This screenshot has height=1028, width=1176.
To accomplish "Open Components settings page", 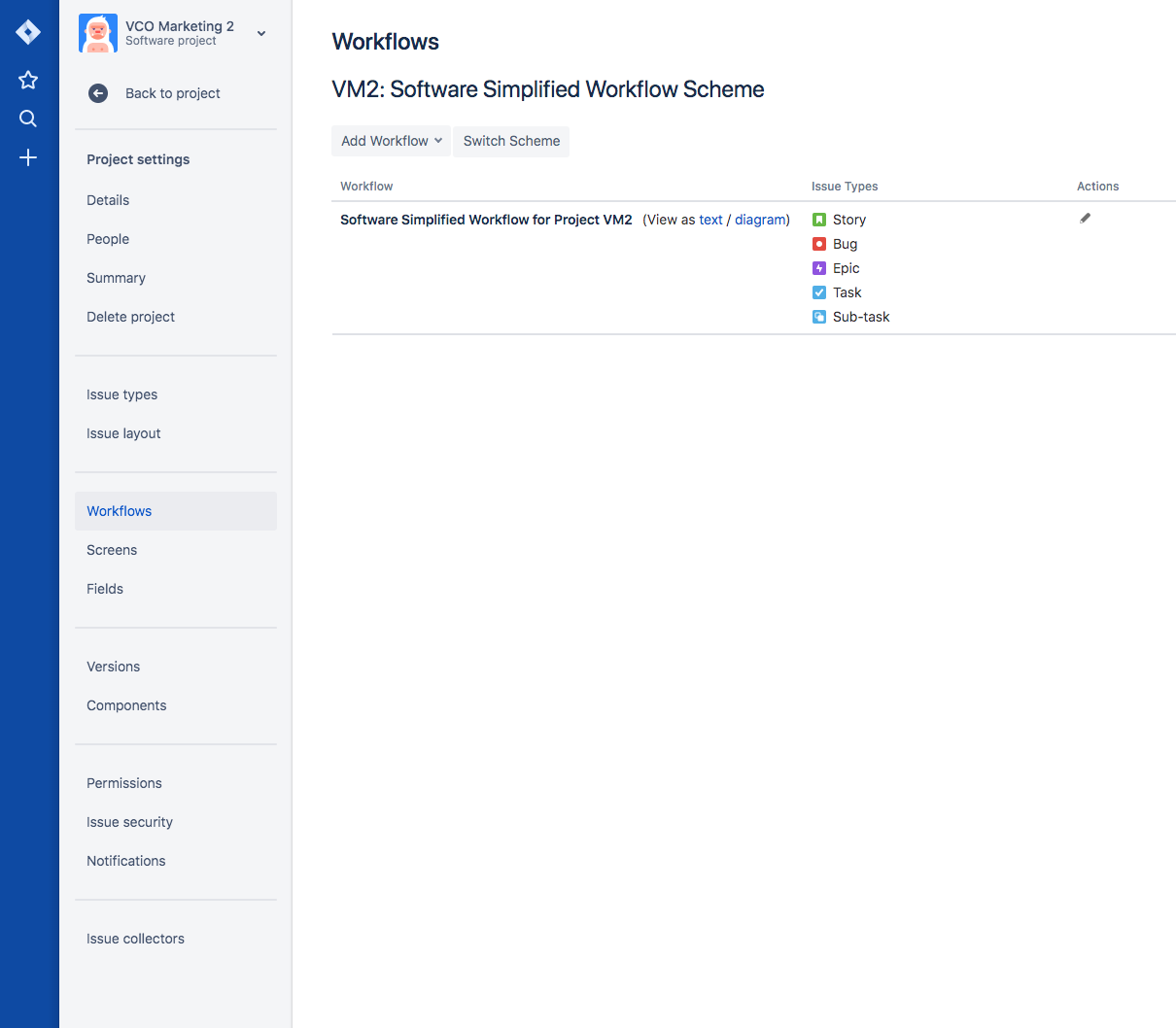I will tap(126, 705).
